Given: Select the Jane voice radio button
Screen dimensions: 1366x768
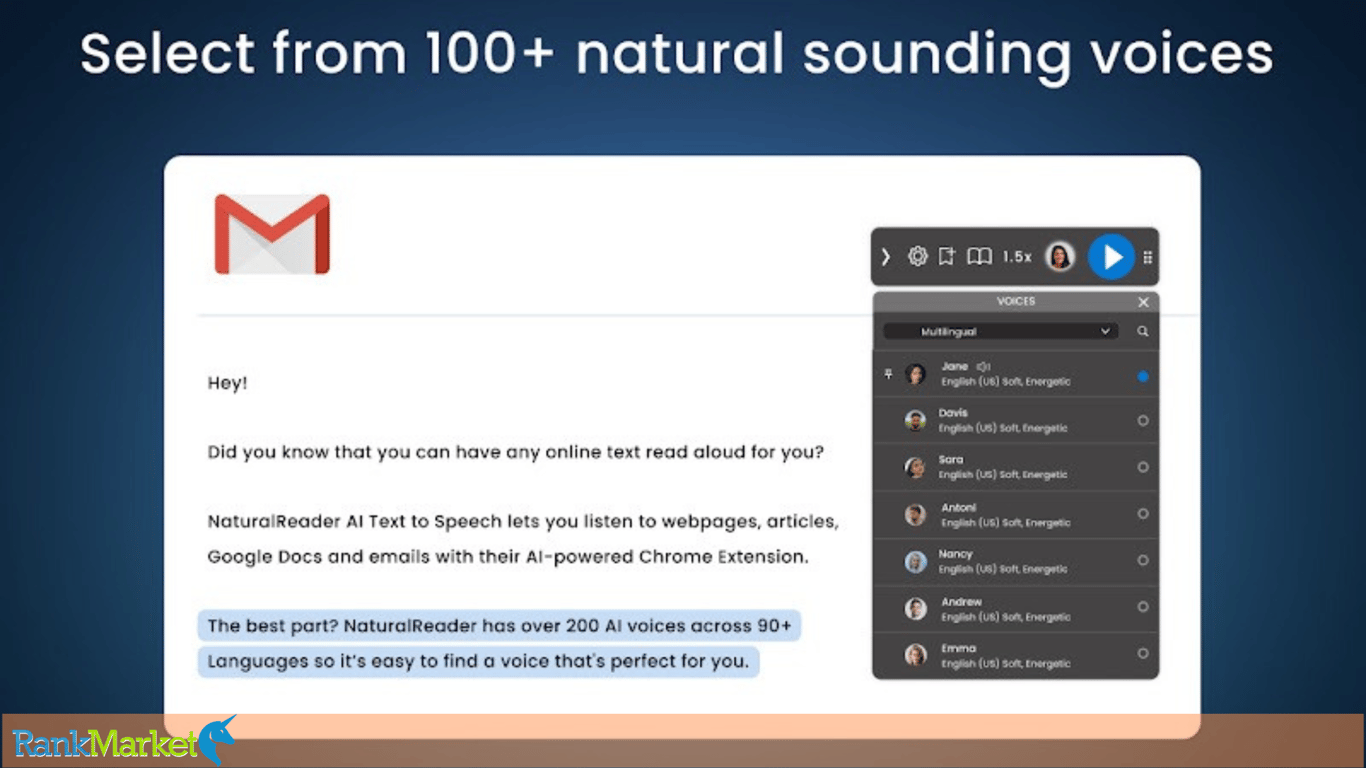Looking at the screenshot, I should [1143, 377].
